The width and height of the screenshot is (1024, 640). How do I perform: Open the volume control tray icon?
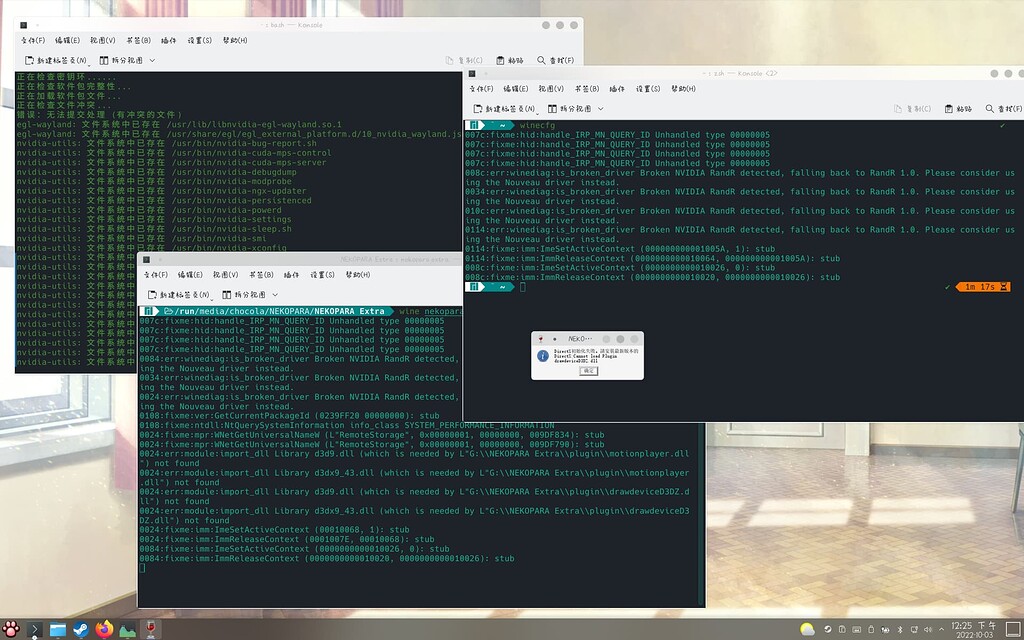928,630
